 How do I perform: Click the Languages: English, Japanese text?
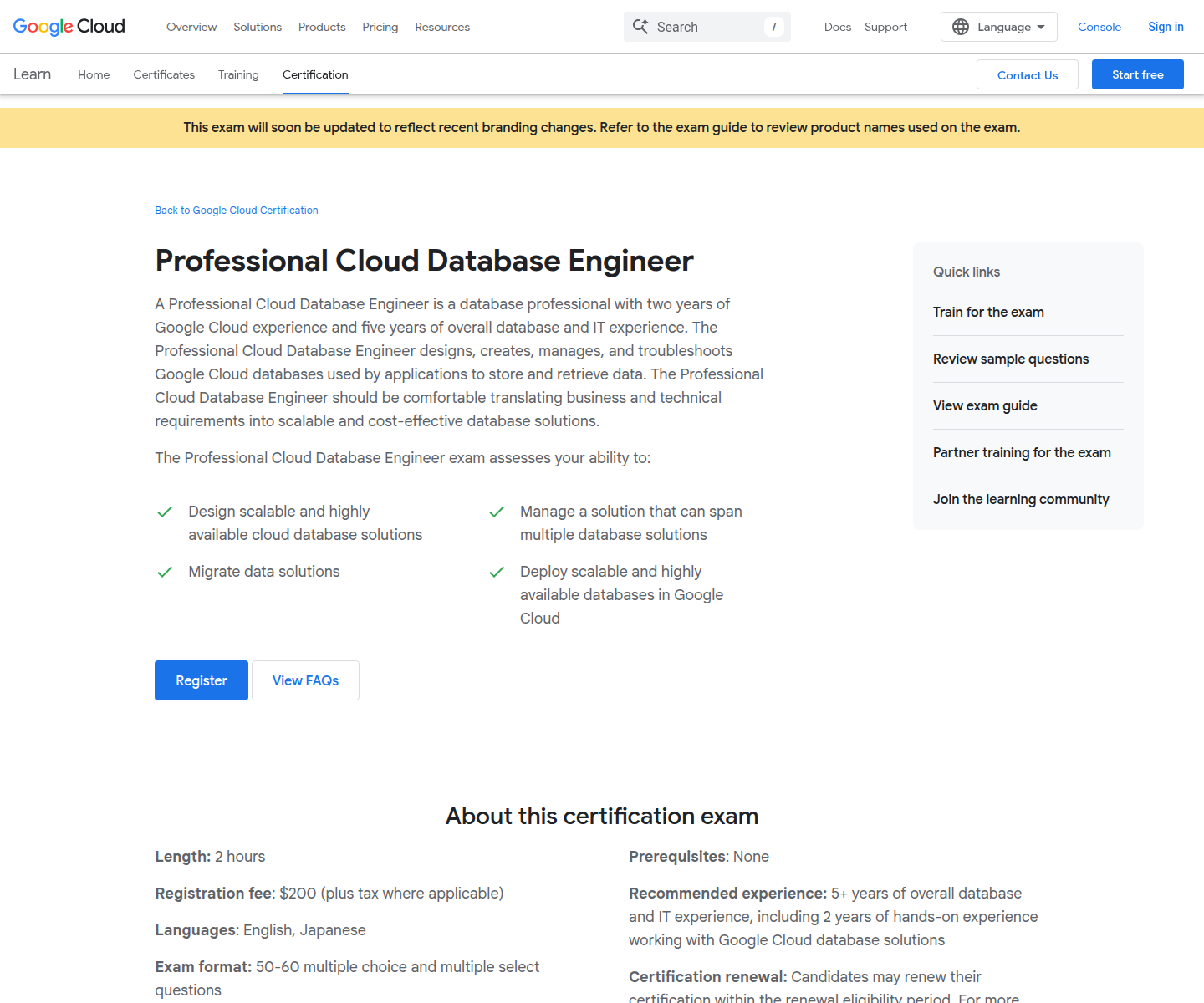(260, 930)
